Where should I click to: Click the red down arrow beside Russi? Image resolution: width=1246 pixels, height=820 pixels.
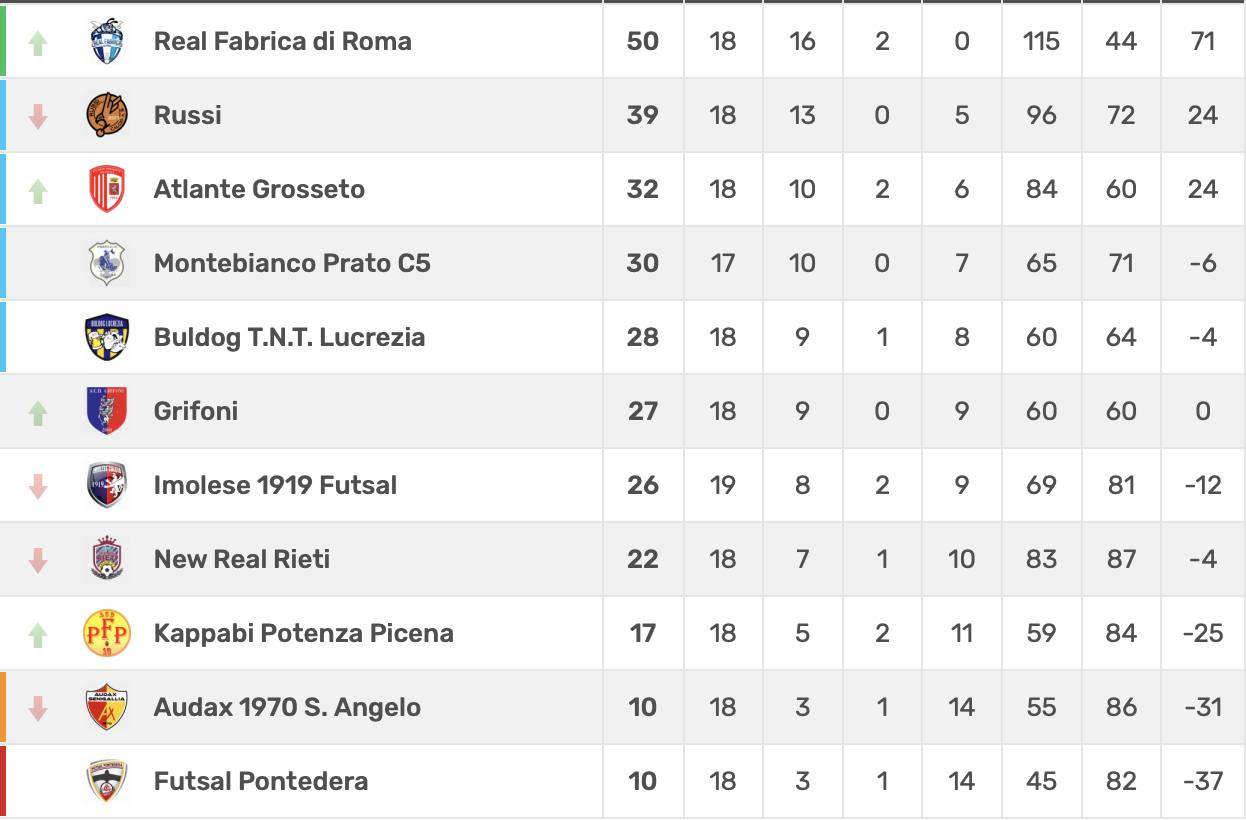(x=38, y=116)
